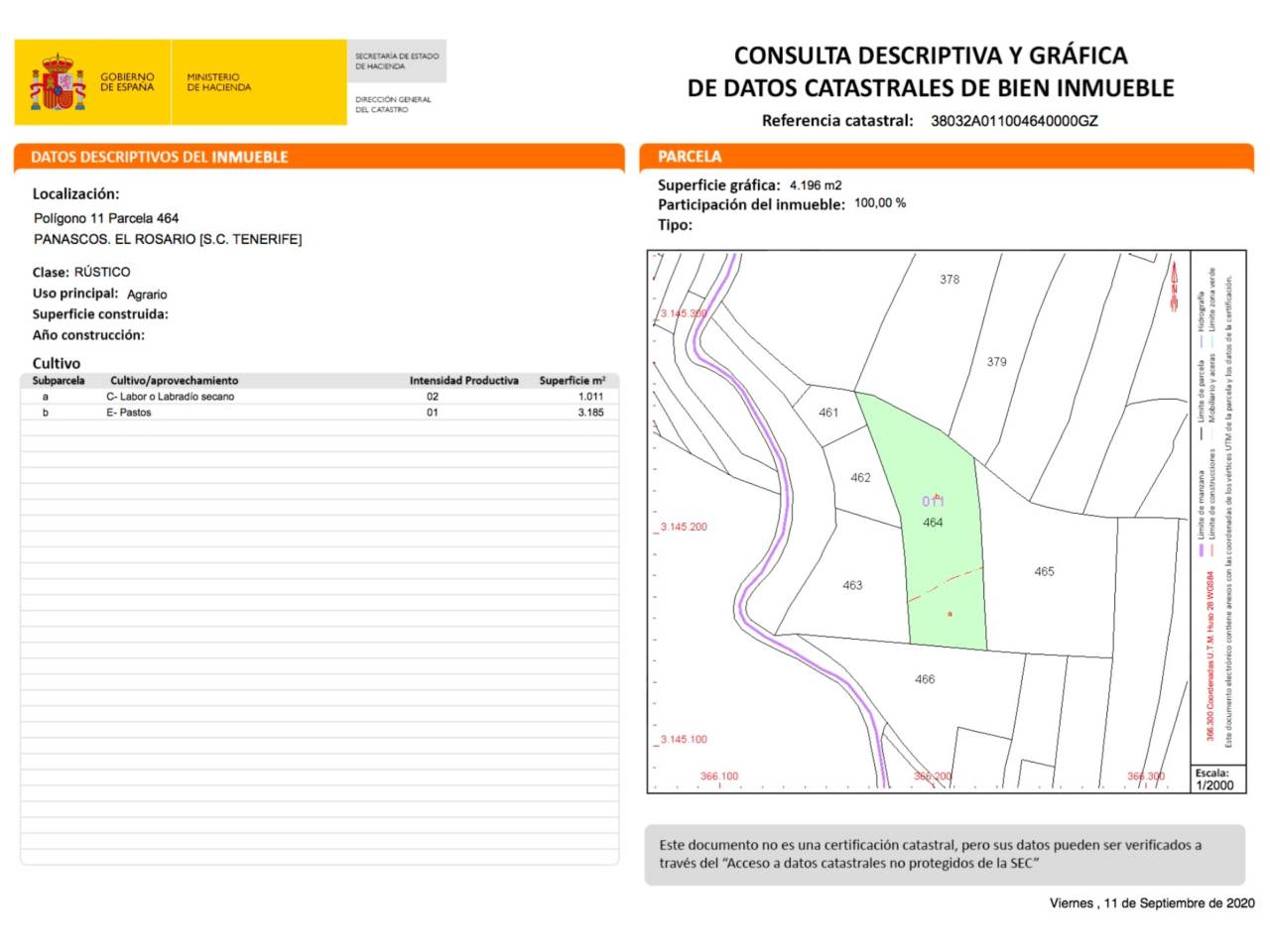1270x952 pixels.
Task: Click the 366.200 coordinate label
Action: tap(933, 776)
